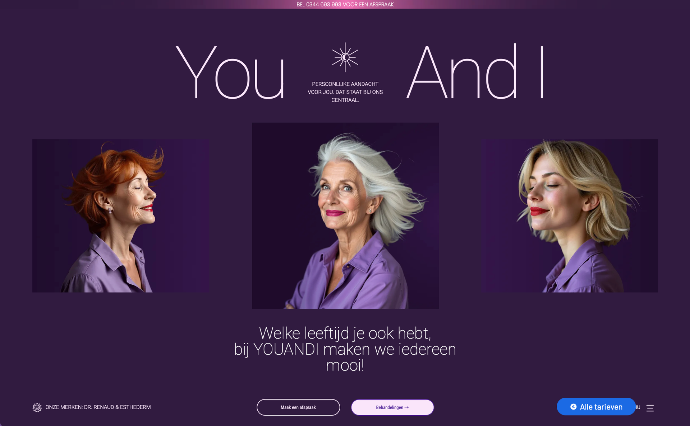Click the 'MENU' label beside hamburger icon
690x426 pixels.
(638, 408)
